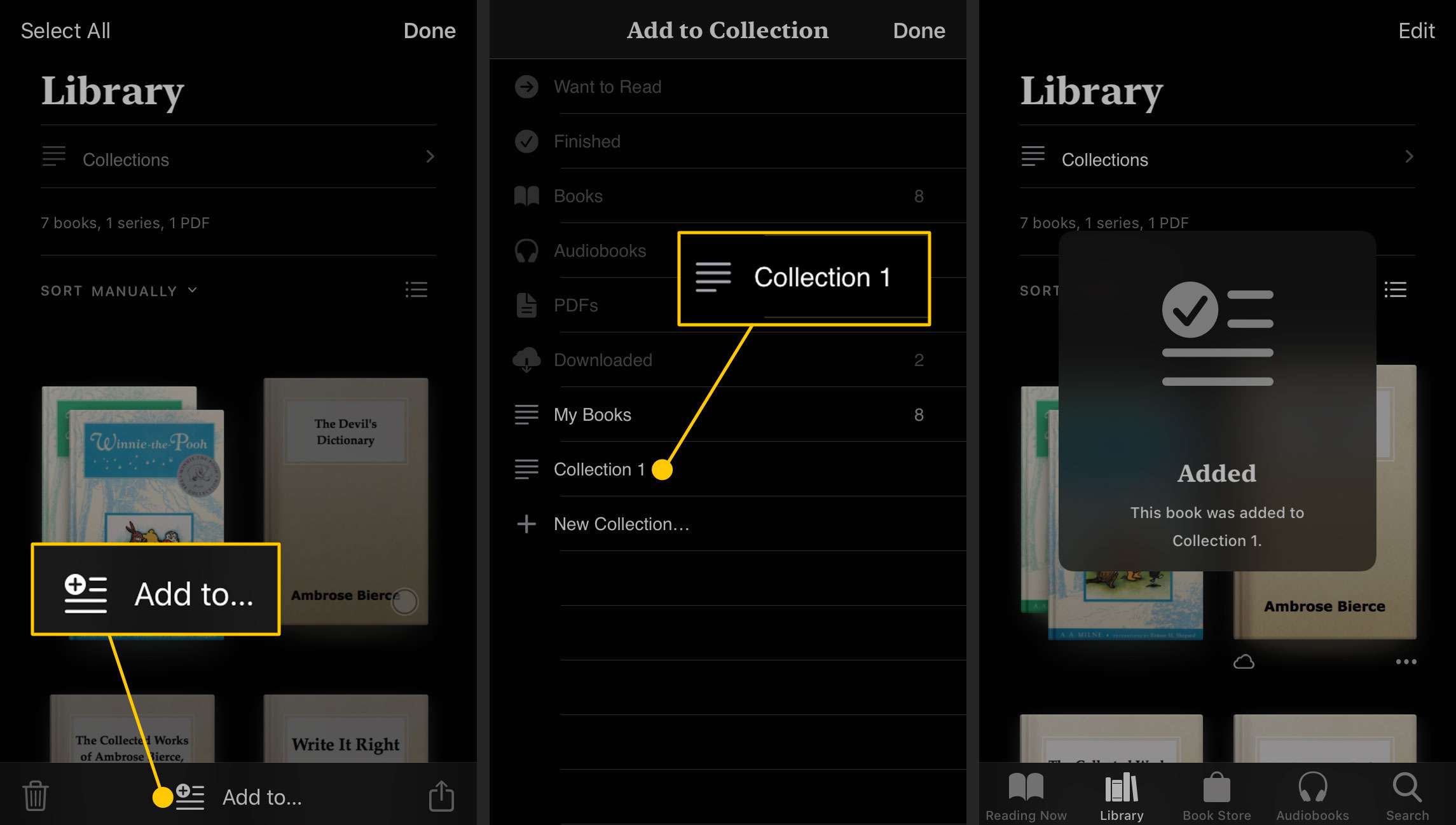This screenshot has height=825, width=1456.
Task: Select the New Collection option
Action: click(622, 523)
